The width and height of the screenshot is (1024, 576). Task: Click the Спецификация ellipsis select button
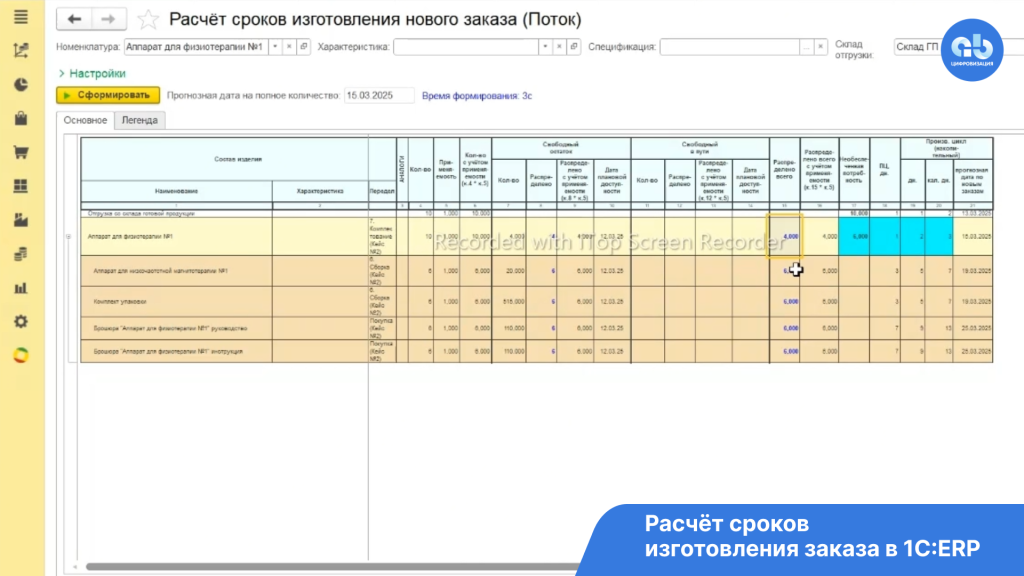point(807,47)
